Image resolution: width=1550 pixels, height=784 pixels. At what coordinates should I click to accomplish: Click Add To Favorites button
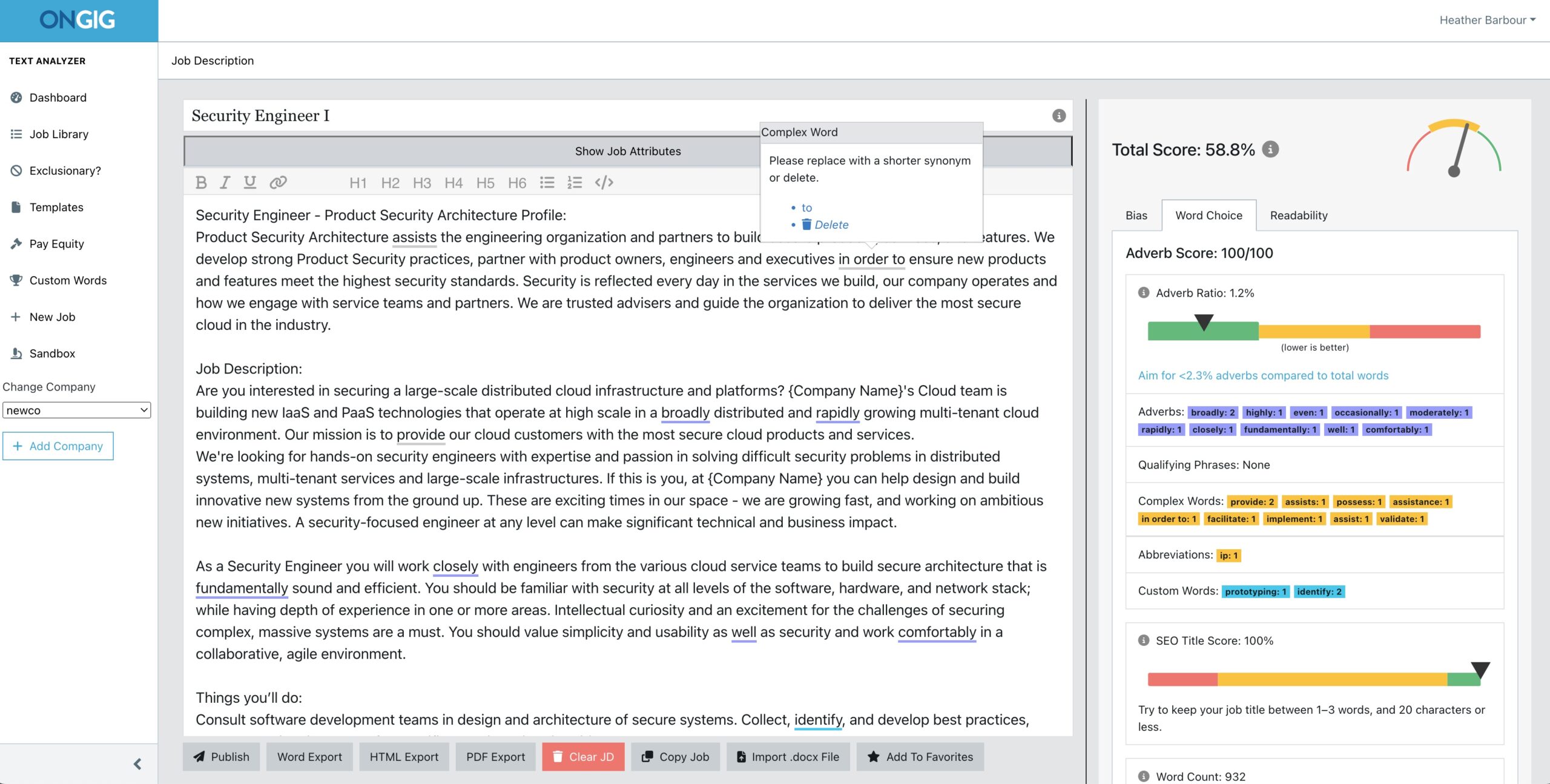coord(920,757)
